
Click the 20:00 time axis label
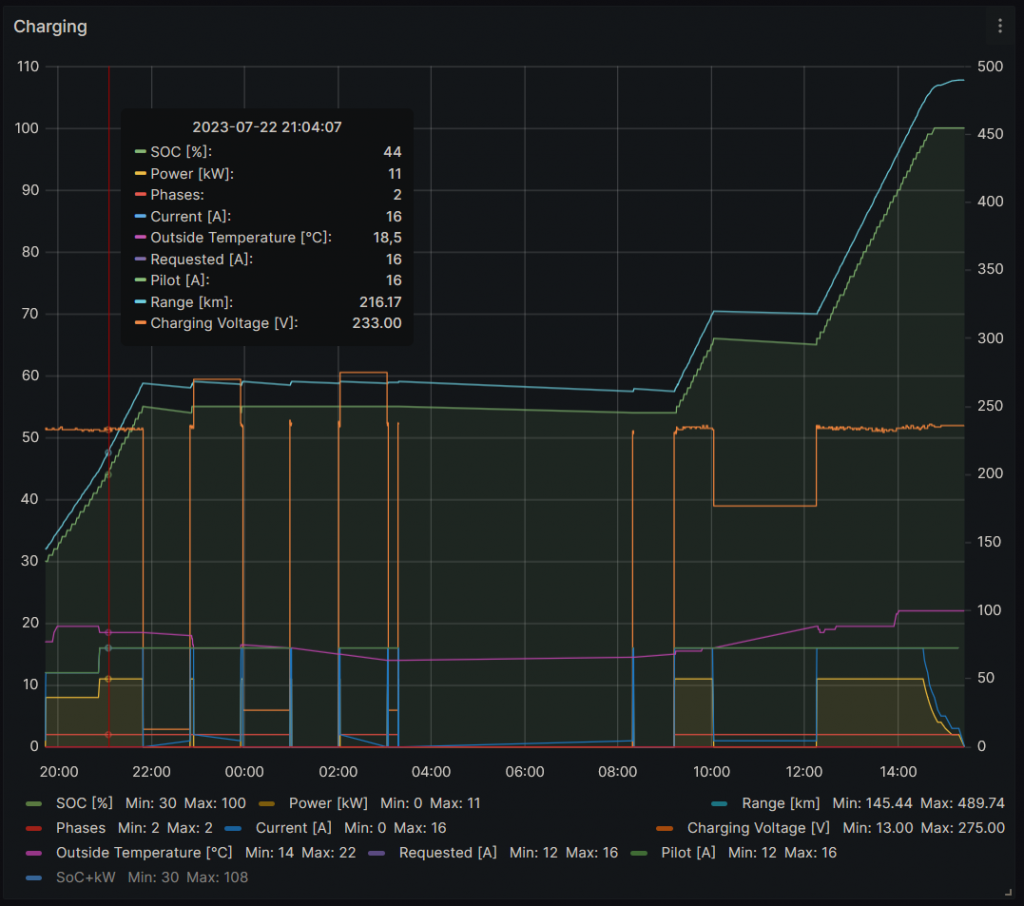(x=59, y=772)
